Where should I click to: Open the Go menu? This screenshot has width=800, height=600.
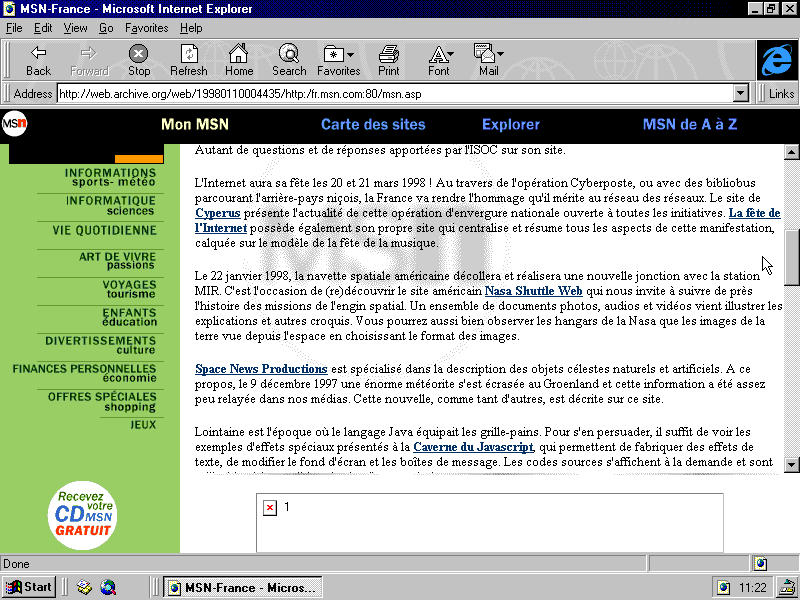(106, 28)
